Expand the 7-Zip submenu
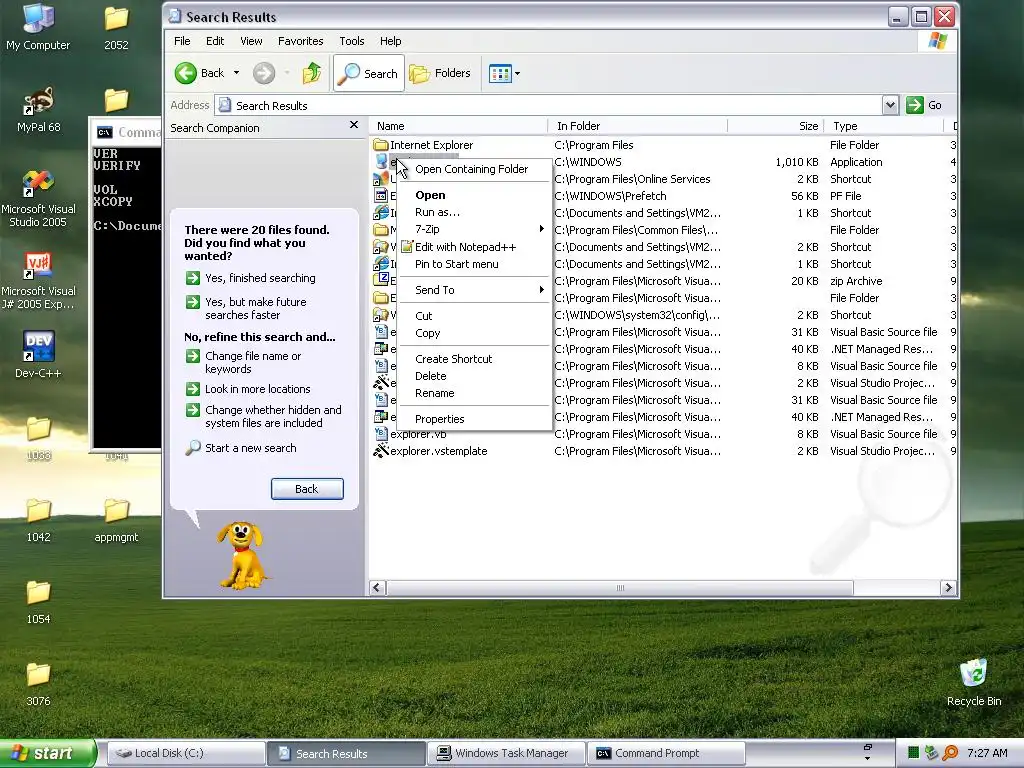1024x768 pixels. [473, 229]
